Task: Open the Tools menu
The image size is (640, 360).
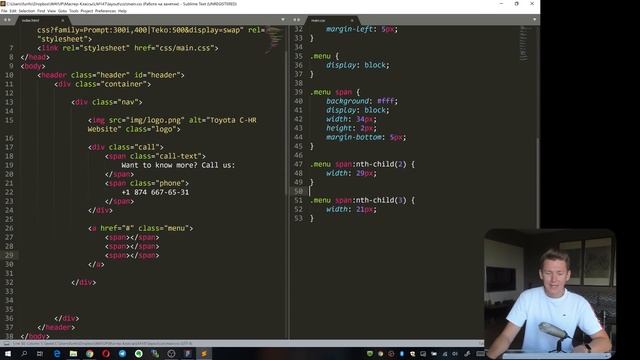Action: (74, 11)
